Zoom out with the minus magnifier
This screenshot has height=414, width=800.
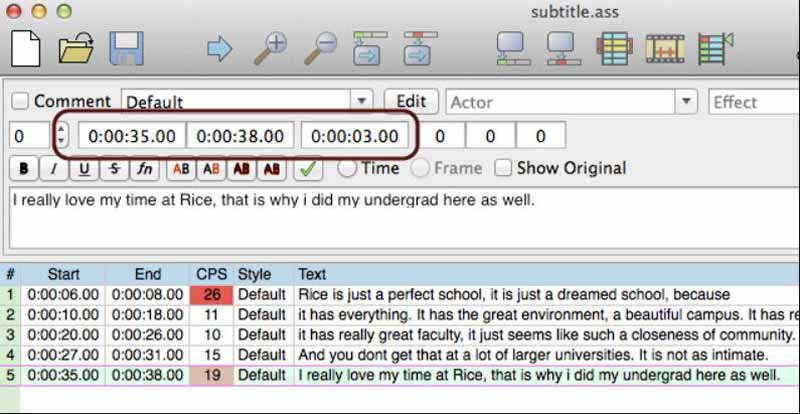321,48
